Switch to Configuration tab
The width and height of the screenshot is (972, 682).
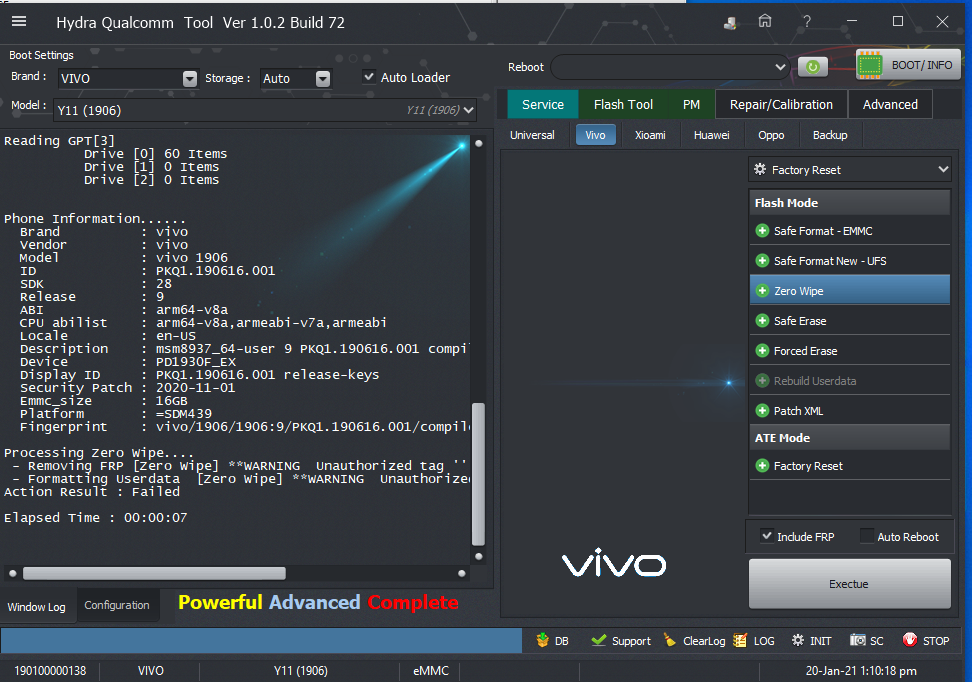117,605
